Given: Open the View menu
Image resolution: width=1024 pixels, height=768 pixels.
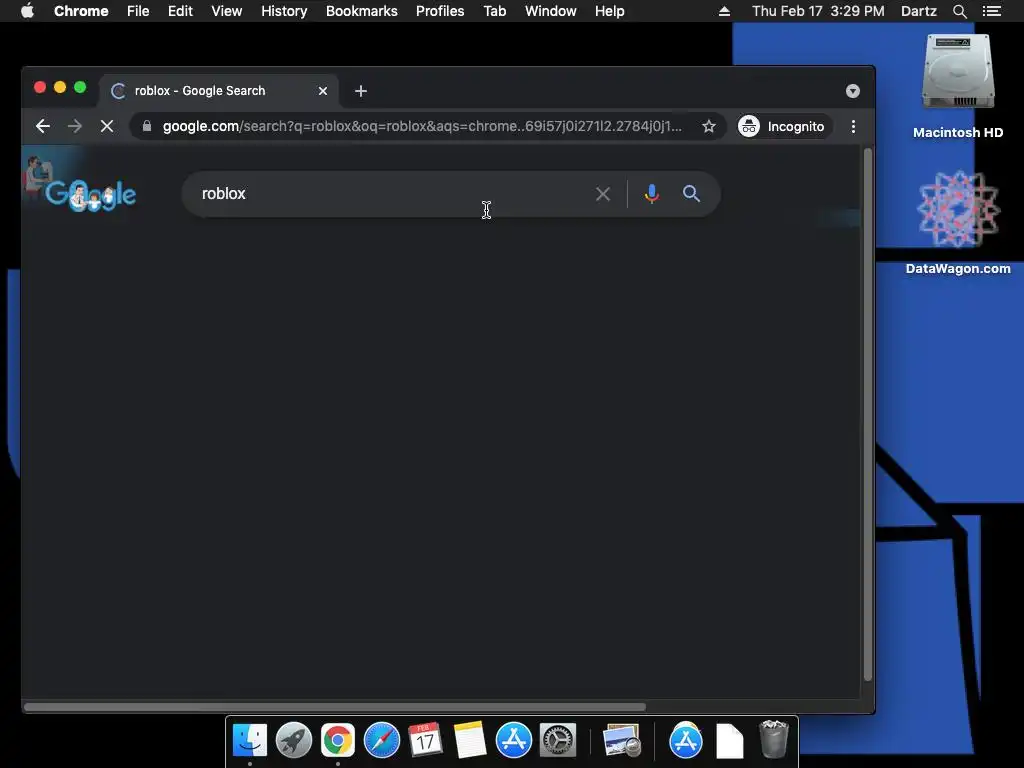Looking at the screenshot, I should (x=227, y=11).
